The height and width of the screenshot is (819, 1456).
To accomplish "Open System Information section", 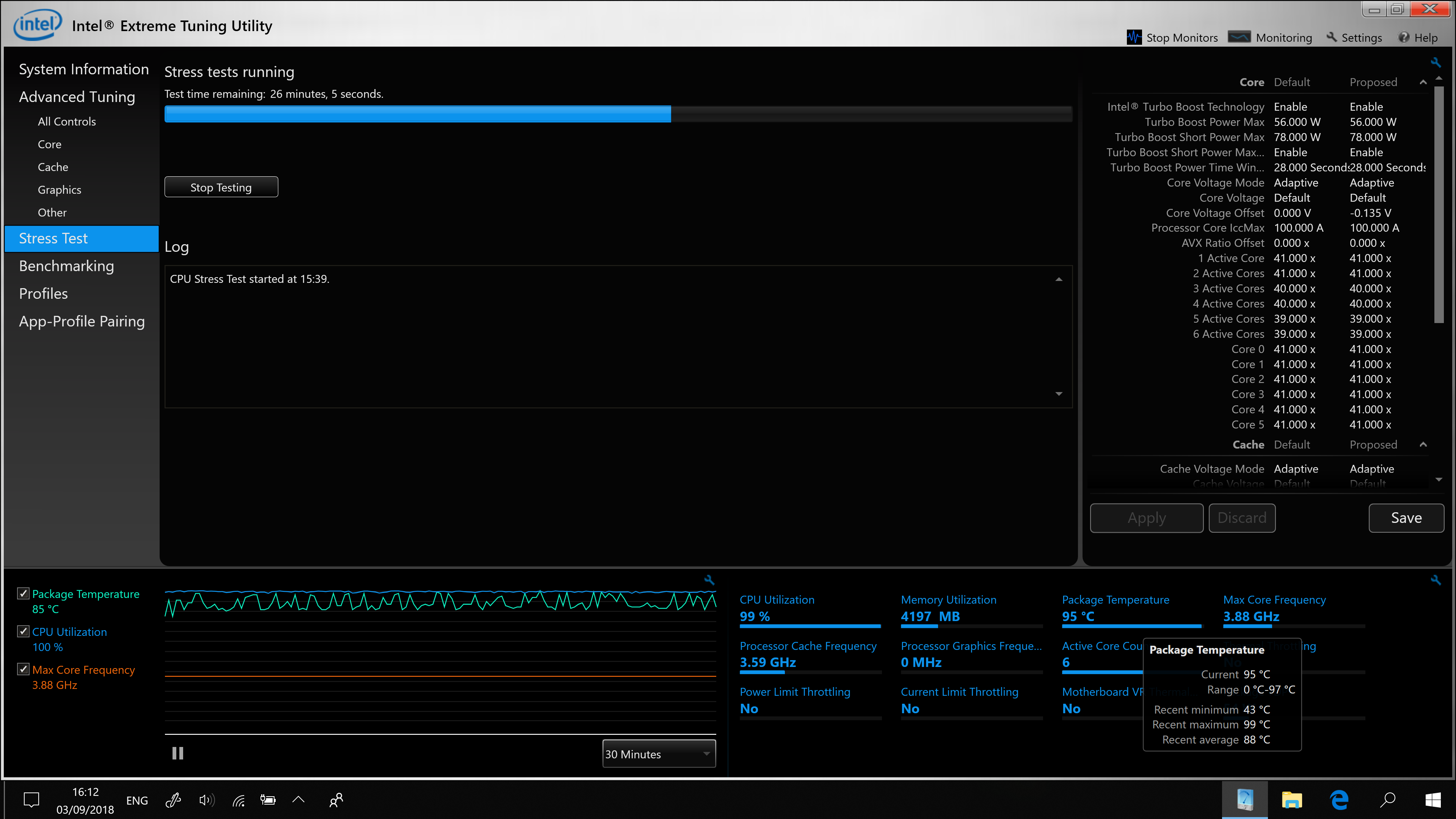I will pyautogui.click(x=84, y=69).
